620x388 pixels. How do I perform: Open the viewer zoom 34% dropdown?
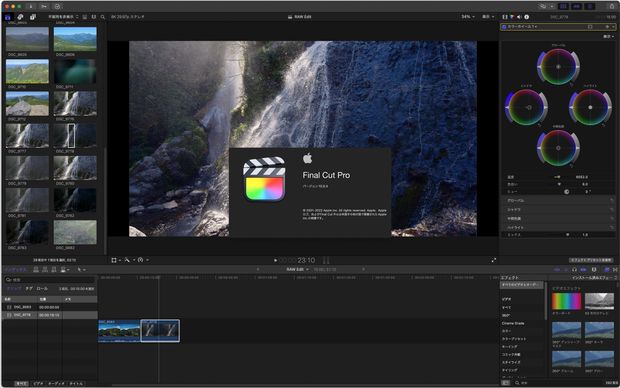(x=468, y=17)
